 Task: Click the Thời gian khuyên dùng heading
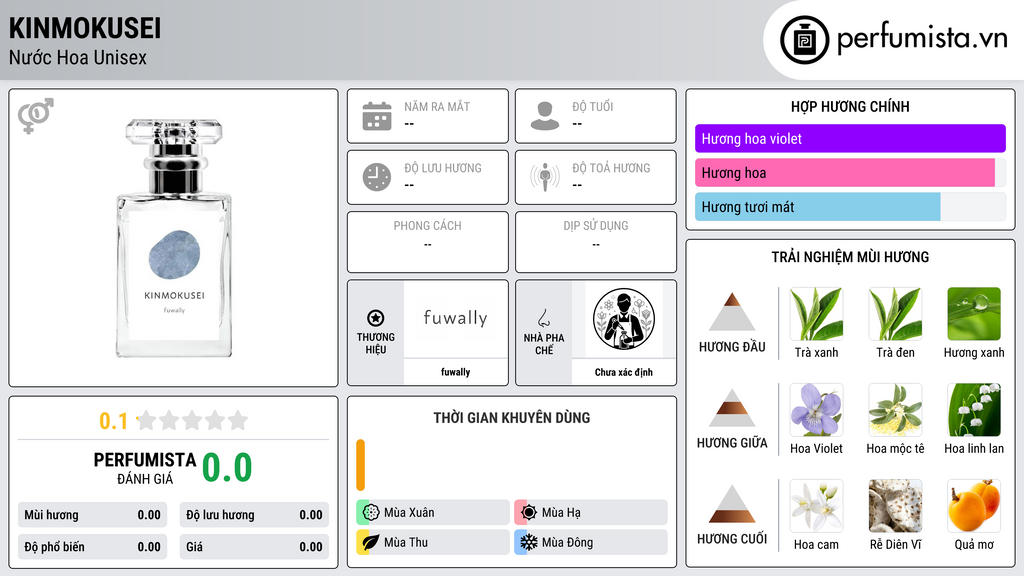(x=512, y=417)
